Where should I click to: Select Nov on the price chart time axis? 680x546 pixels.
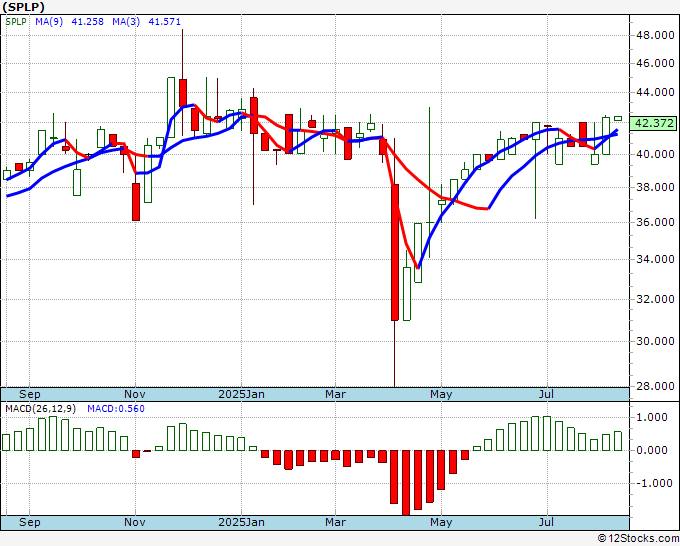[134, 395]
